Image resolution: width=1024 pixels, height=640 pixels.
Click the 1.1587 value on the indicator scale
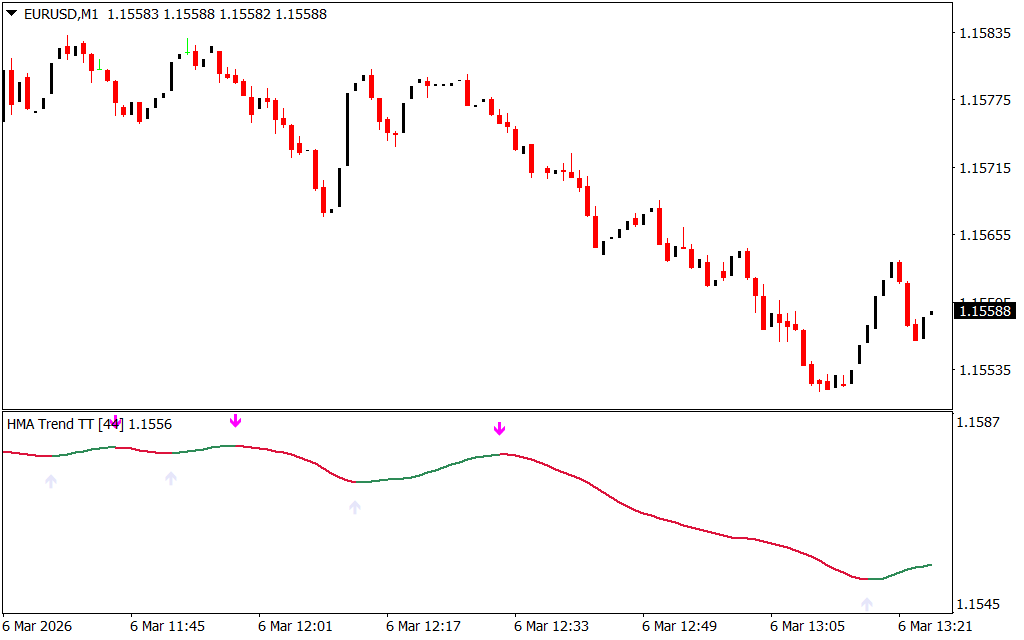click(x=980, y=423)
